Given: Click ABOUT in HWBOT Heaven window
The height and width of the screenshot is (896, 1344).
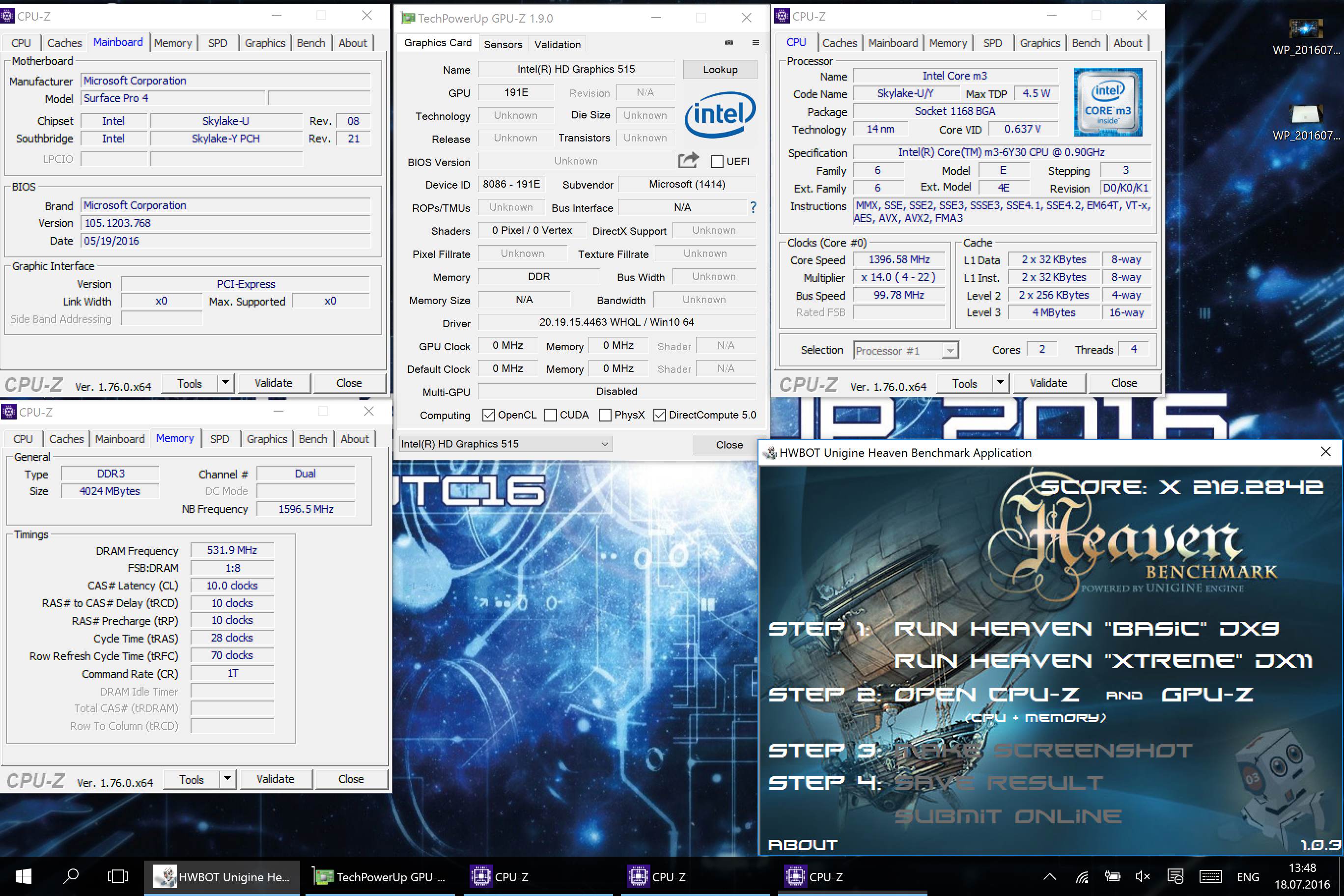Looking at the screenshot, I should (x=803, y=844).
